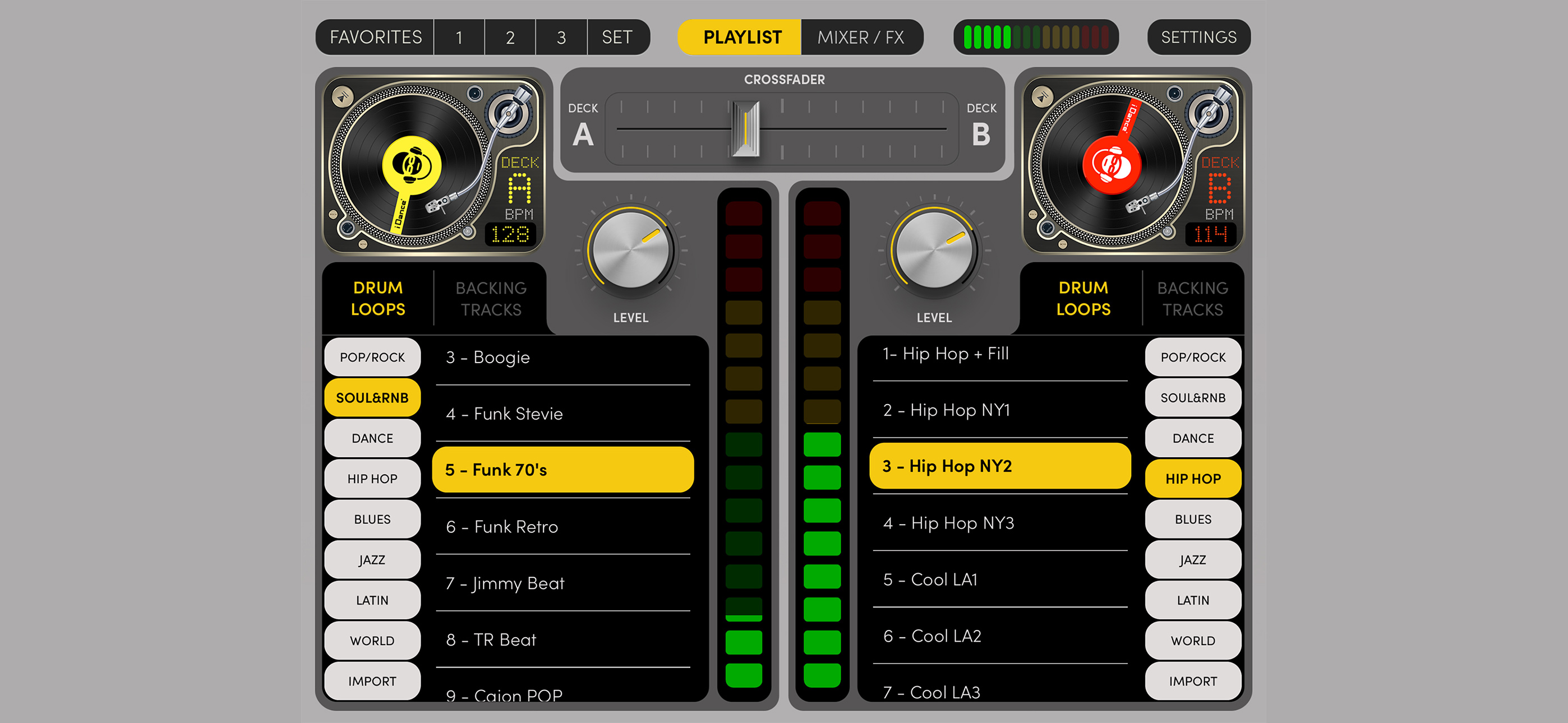
Task: Select Deck A BACKING TRACKS tab
Action: [x=491, y=298]
